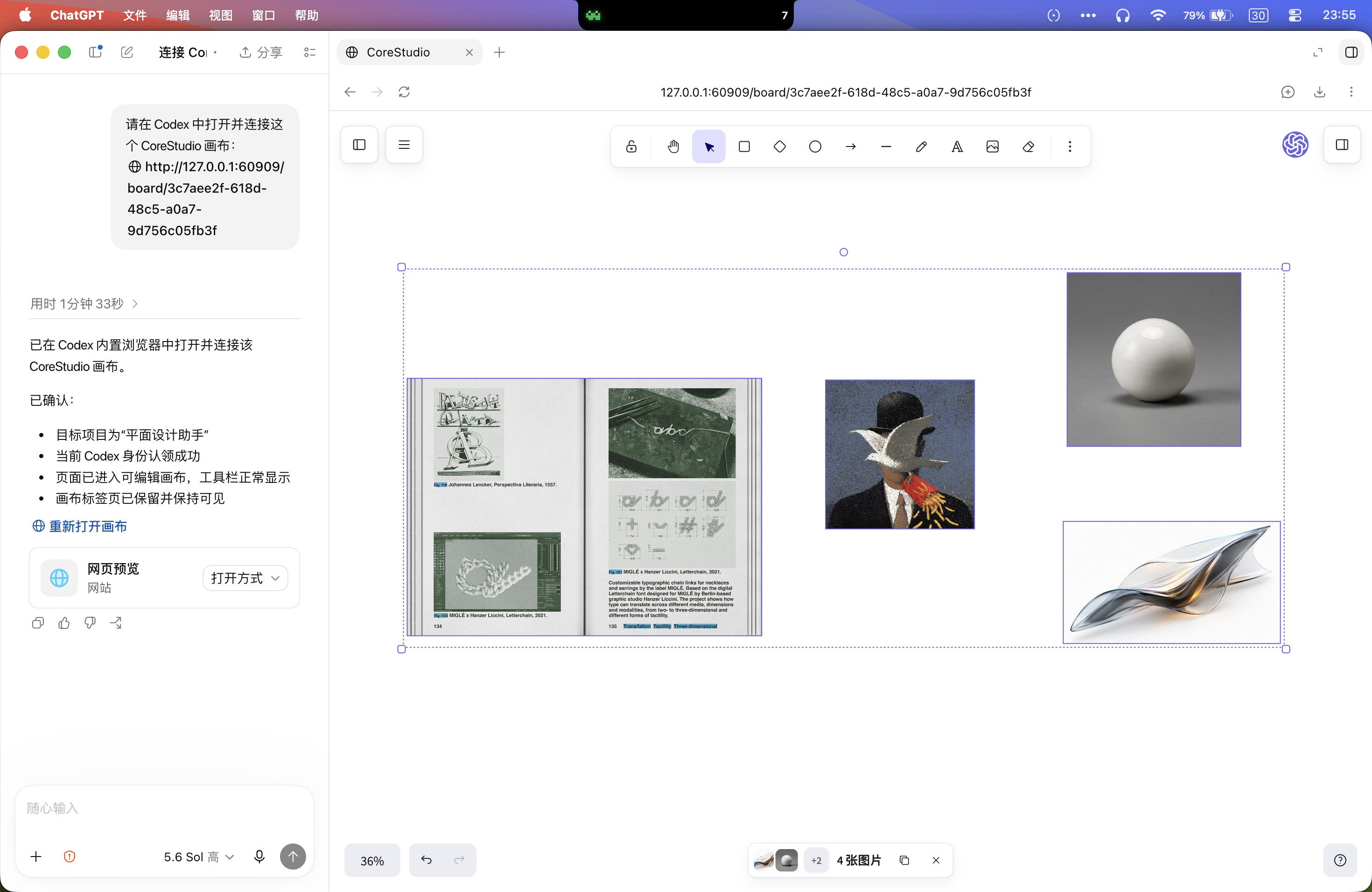This screenshot has height=892, width=1372.
Task: Open the 帮助 menu
Action: [307, 15]
